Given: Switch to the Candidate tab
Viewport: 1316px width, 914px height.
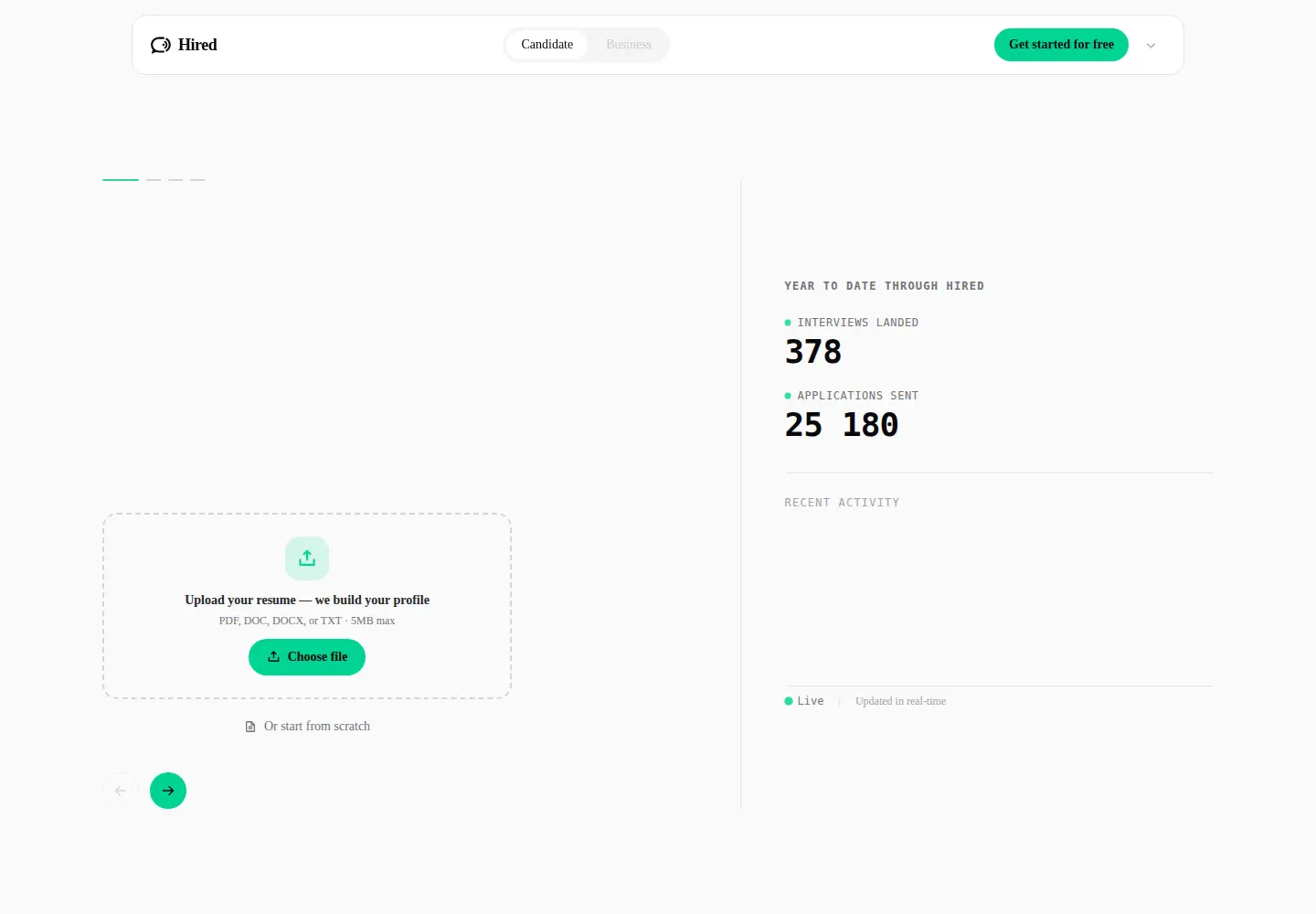Looking at the screenshot, I should (547, 45).
